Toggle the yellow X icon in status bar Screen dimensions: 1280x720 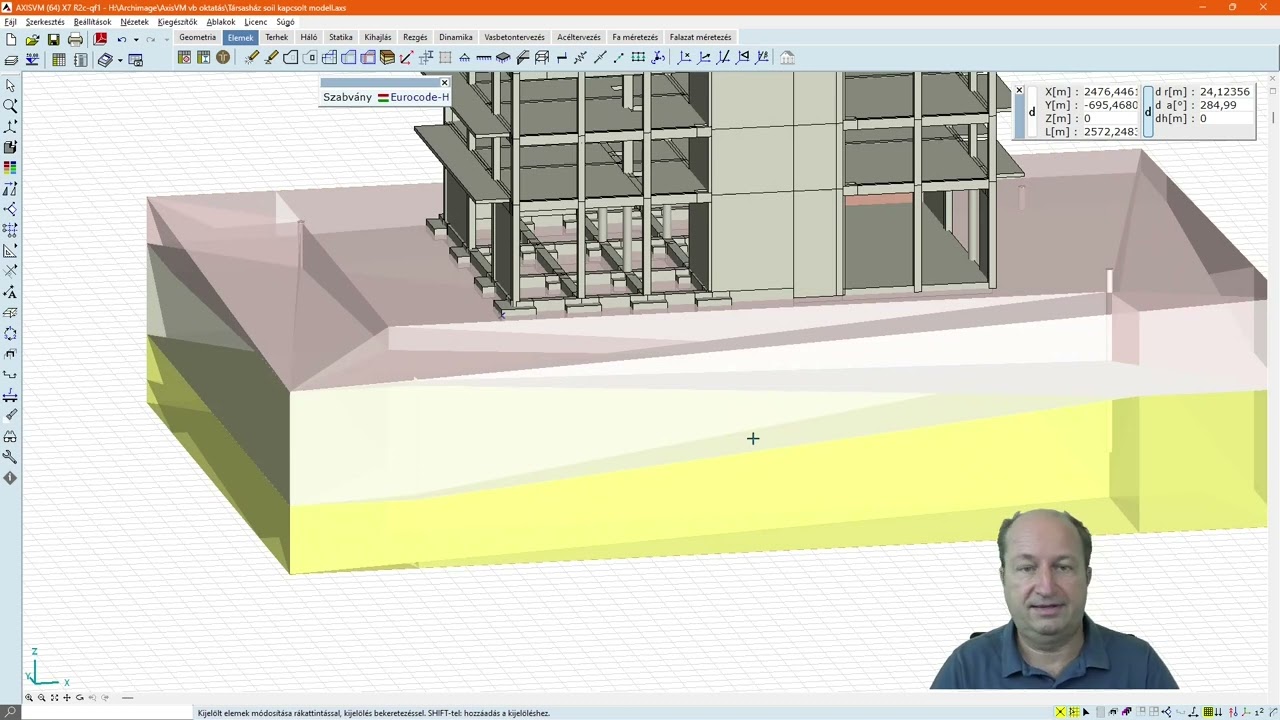coord(1060,713)
